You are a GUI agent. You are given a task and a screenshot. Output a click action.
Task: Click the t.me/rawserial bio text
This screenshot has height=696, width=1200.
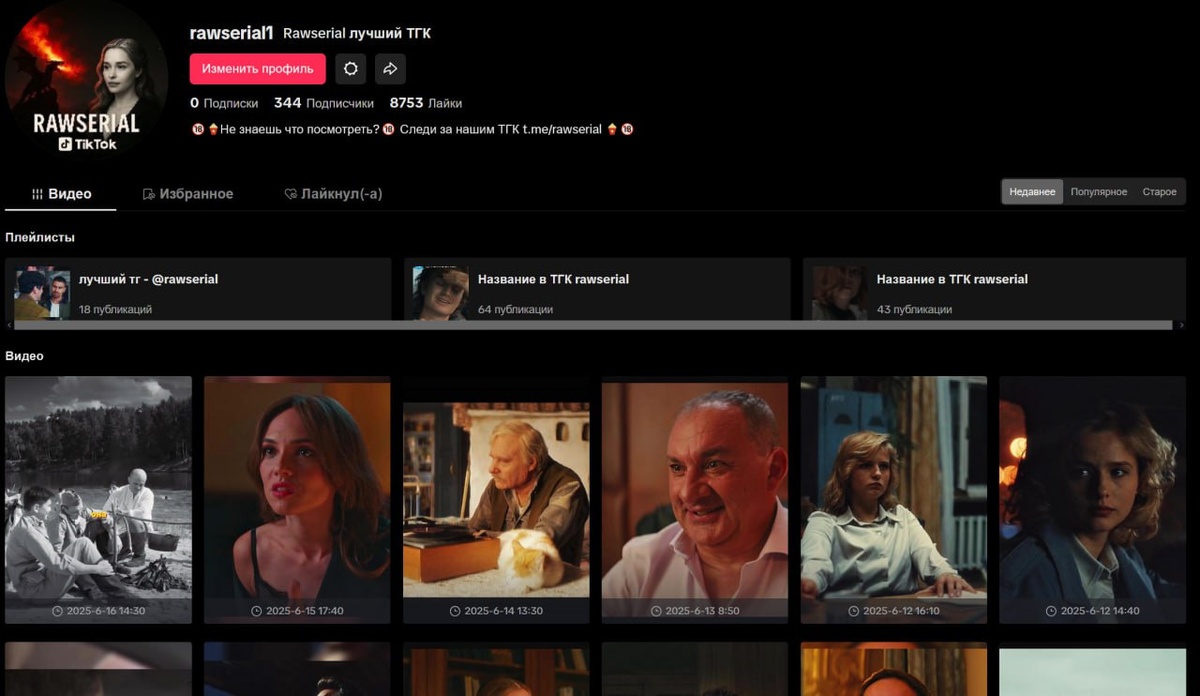pos(562,129)
